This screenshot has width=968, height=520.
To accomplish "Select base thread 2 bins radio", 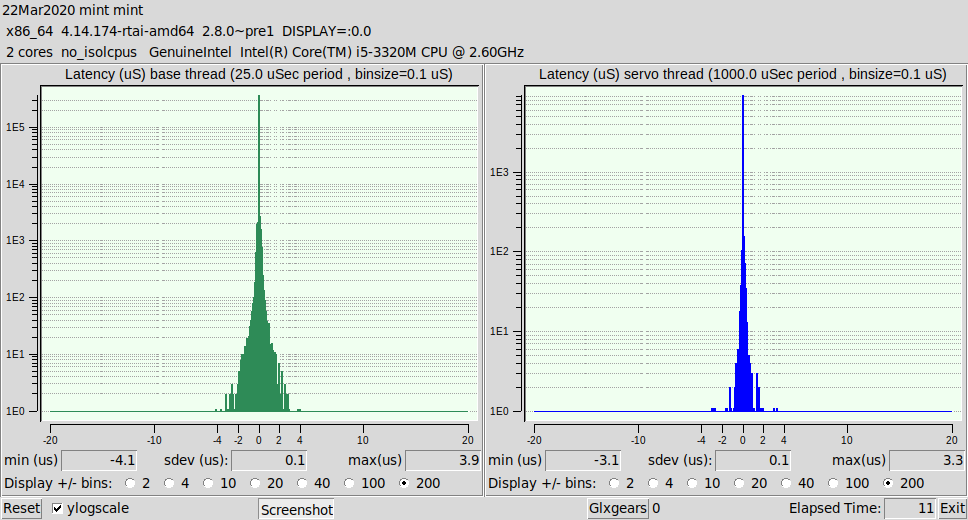I will point(130,484).
